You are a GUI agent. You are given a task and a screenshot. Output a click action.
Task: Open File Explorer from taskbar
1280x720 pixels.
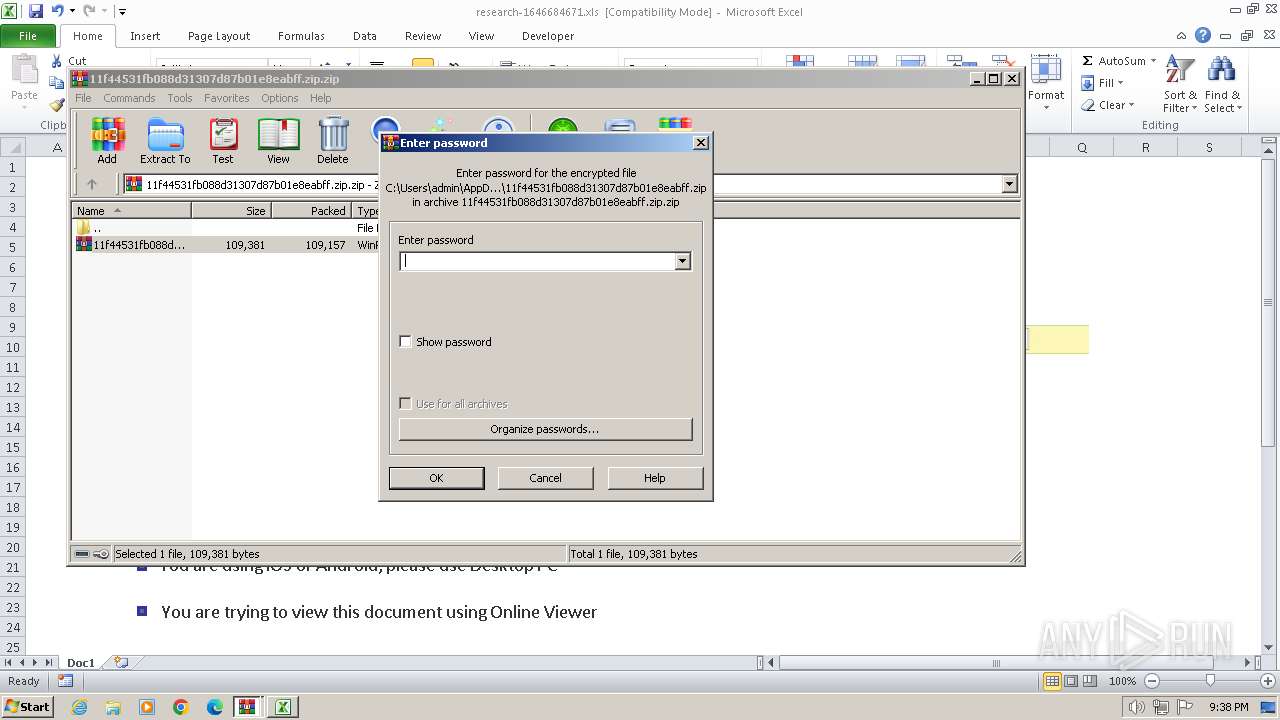tap(113, 707)
